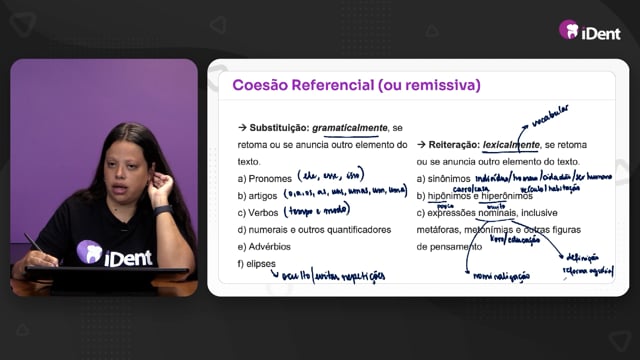Click "b) hipônimos e hiperônimos" item
The width and height of the screenshot is (640, 360).
[474, 196]
